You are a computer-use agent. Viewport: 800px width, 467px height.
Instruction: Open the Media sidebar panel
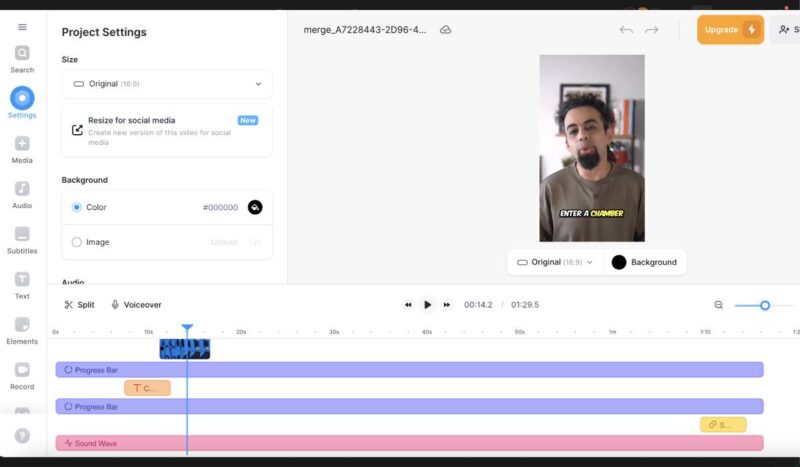coord(22,150)
